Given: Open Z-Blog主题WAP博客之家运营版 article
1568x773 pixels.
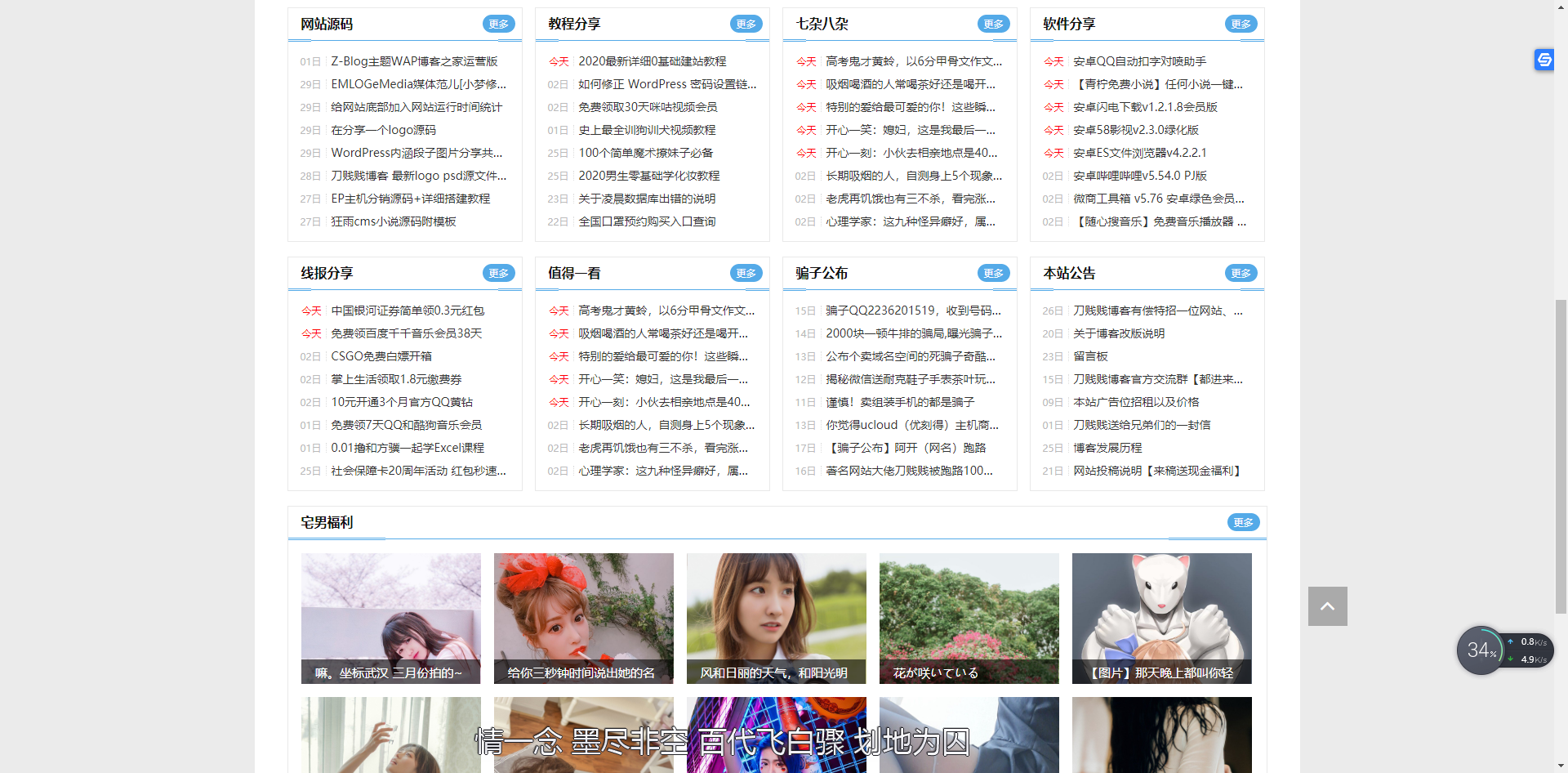Looking at the screenshot, I should 414,61.
